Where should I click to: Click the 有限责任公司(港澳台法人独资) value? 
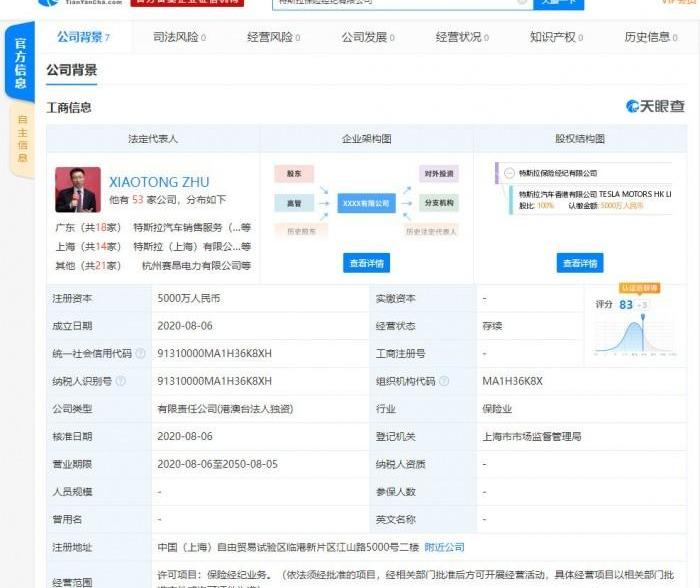pyautogui.click(x=225, y=409)
